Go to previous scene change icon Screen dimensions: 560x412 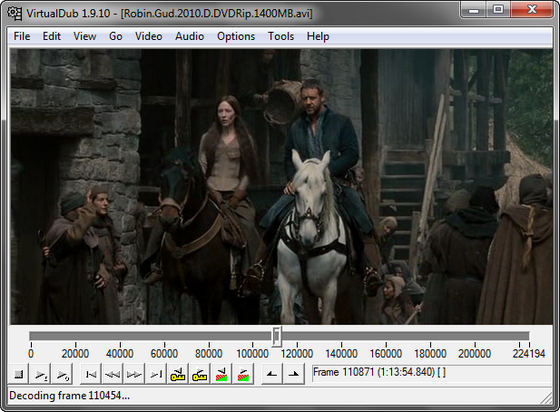(x=221, y=374)
